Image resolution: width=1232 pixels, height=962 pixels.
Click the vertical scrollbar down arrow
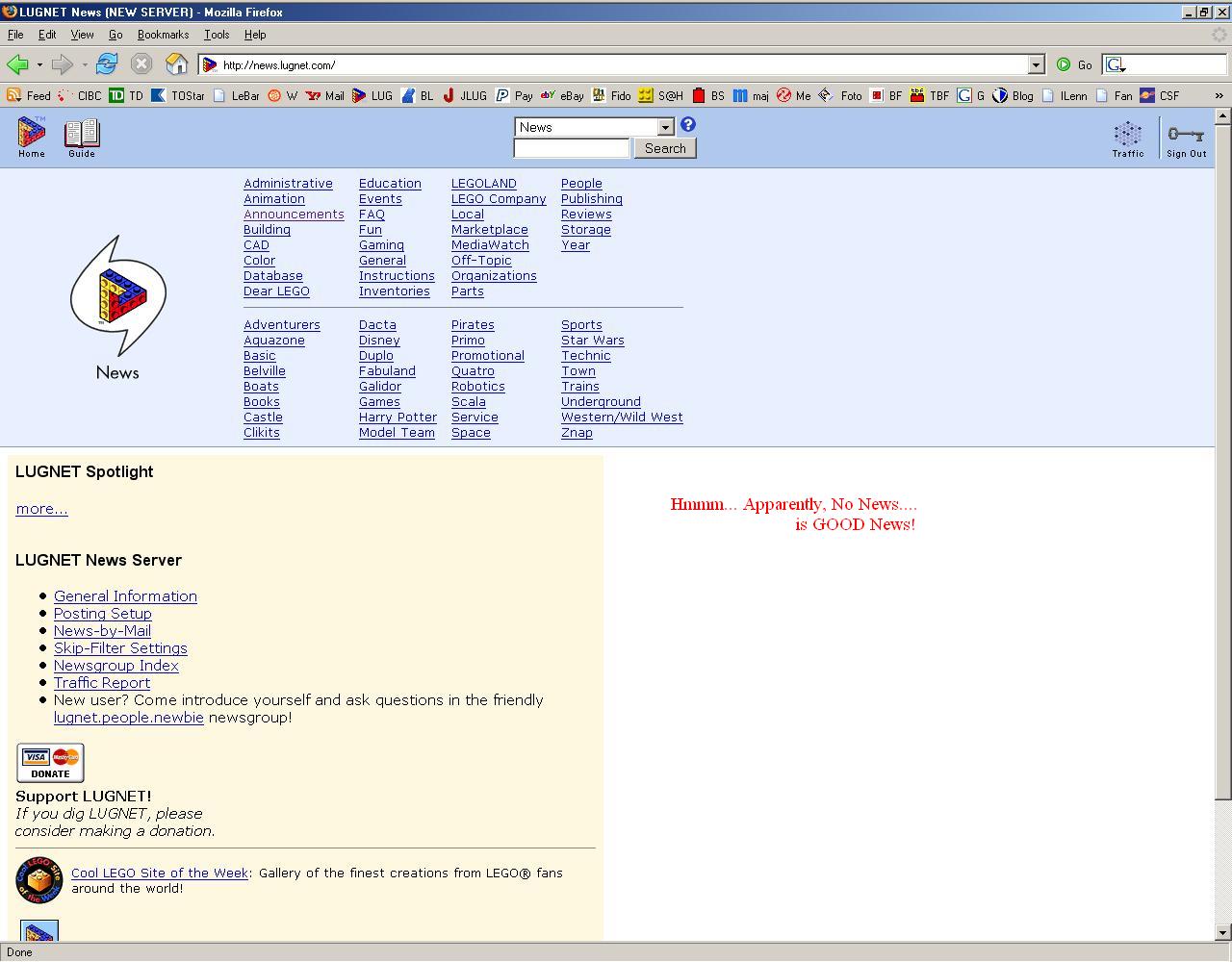point(1223,932)
